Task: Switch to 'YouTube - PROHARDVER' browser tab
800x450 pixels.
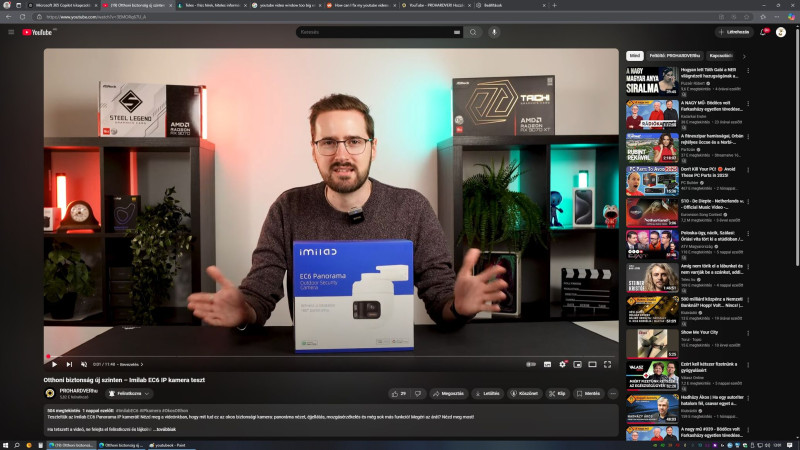Action: [x=436, y=5]
